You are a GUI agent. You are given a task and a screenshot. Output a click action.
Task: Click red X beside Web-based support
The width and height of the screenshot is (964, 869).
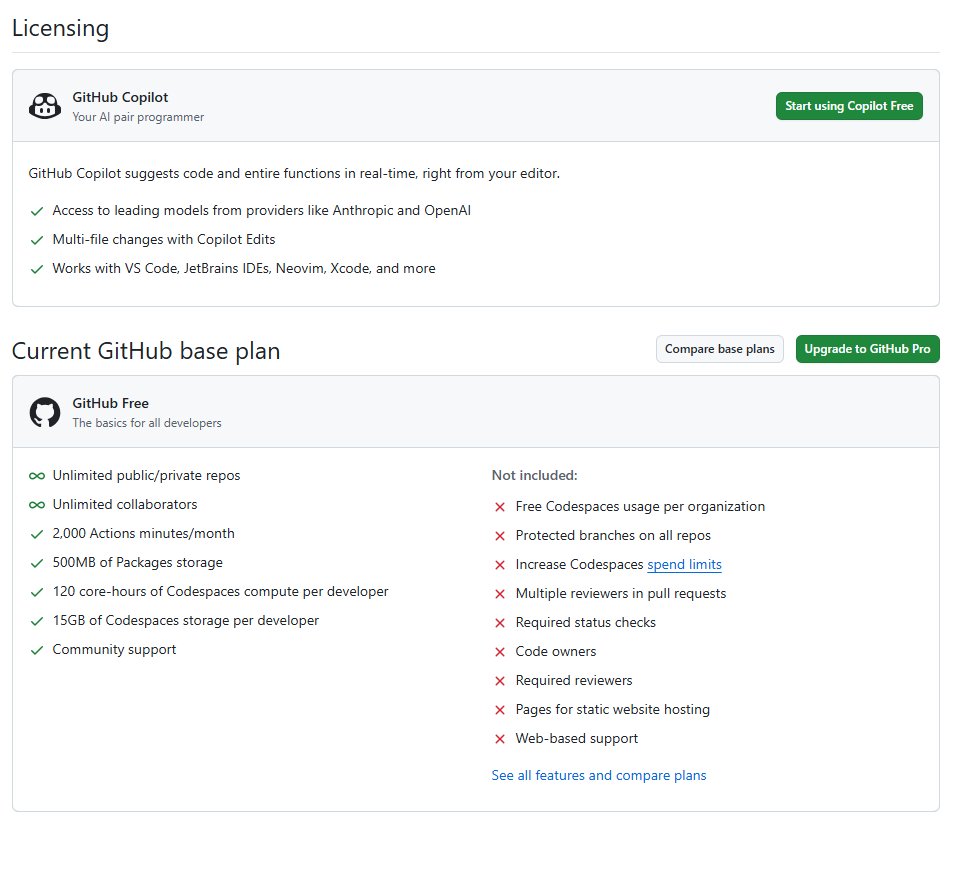[x=500, y=739]
